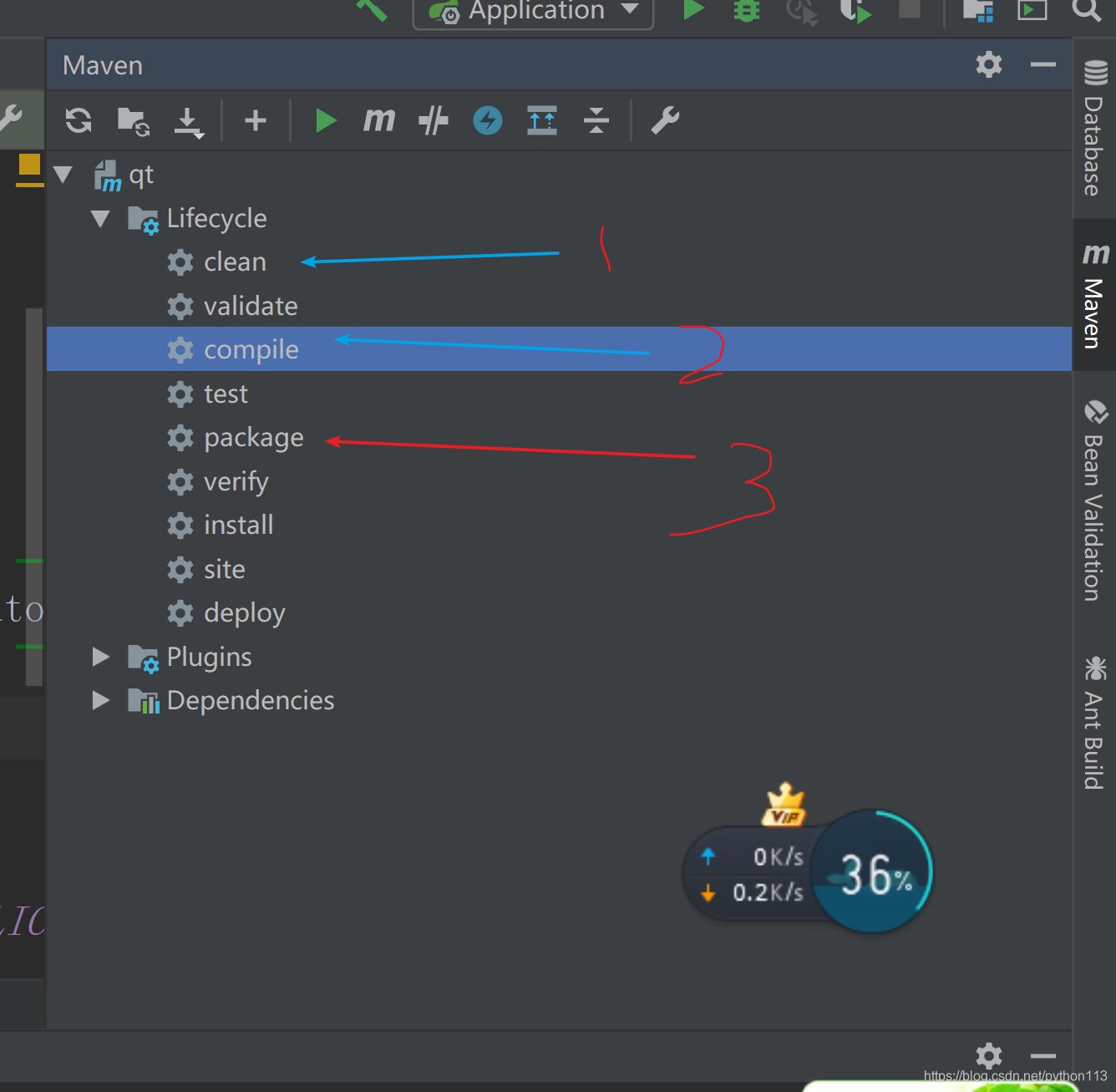Toggle Offline Mode icon in Maven toolbar

pyautogui.click(x=434, y=120)
